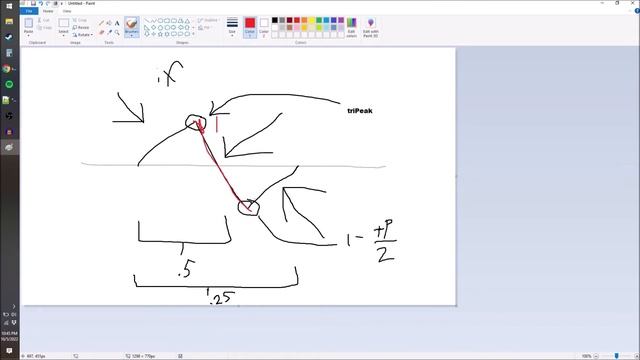Open the File menu
Viewport: 640px width, 360px height.
tap(29, 11)
